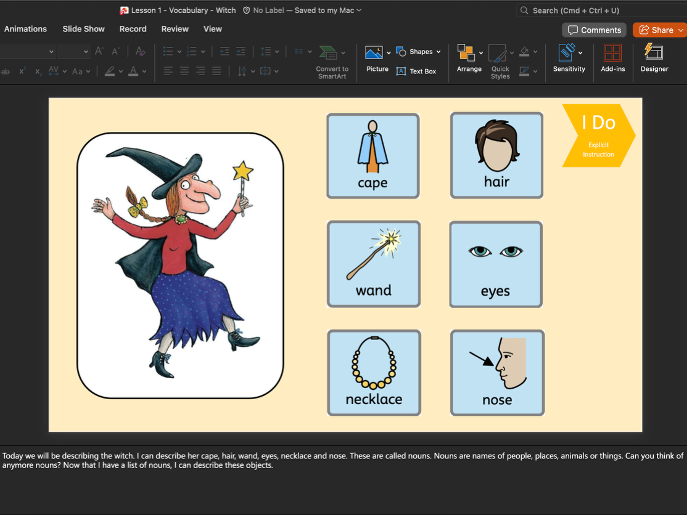Open the Comments pane
687x516 pixels.
594,30
